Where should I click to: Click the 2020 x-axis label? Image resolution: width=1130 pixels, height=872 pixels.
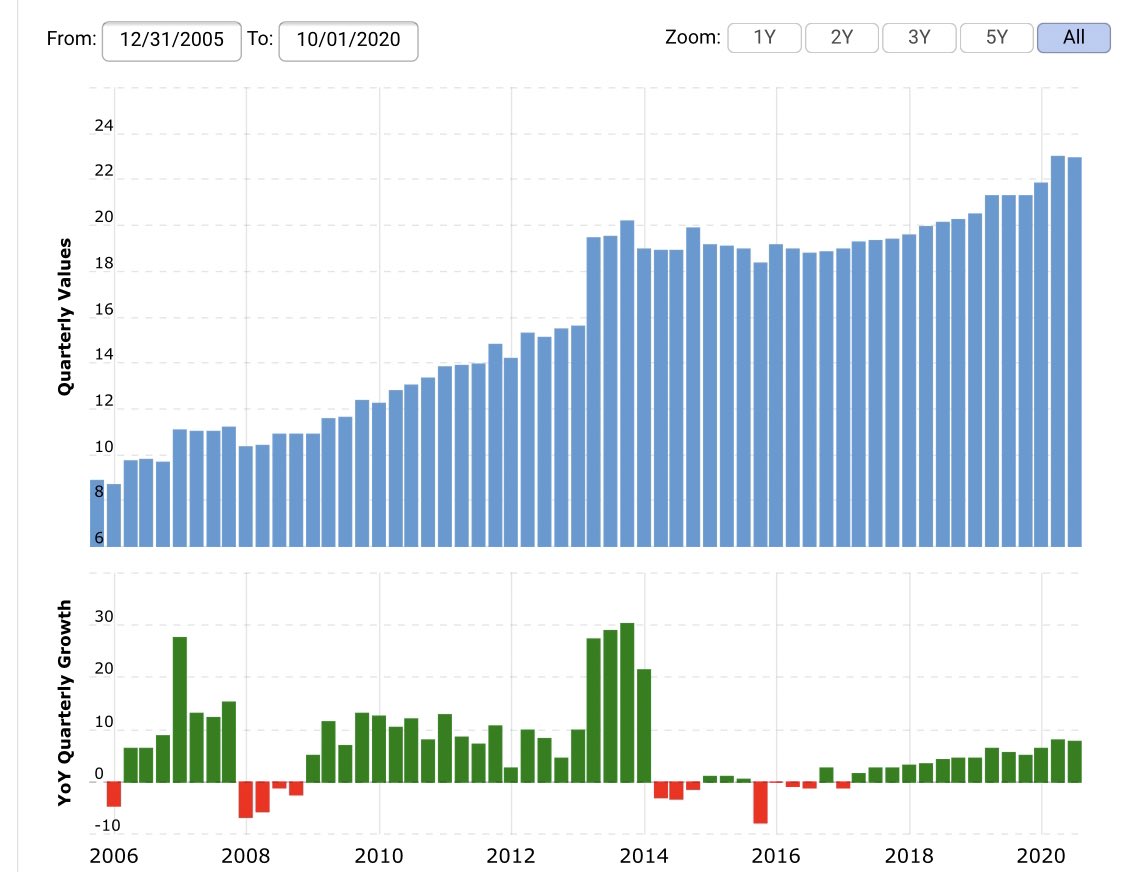pos(1041,855)
